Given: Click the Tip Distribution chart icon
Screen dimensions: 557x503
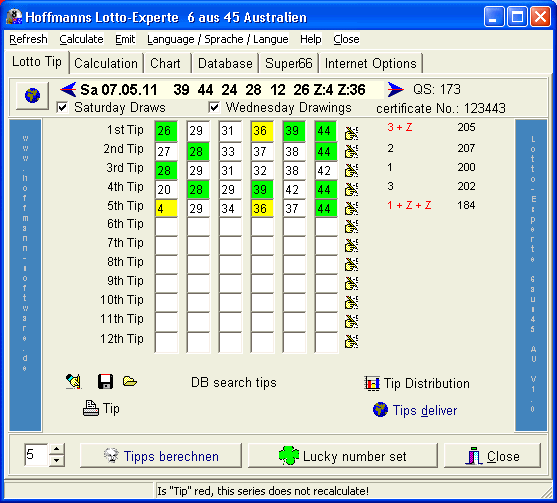Looking at the screenshot, I should [x=372, y=384].
